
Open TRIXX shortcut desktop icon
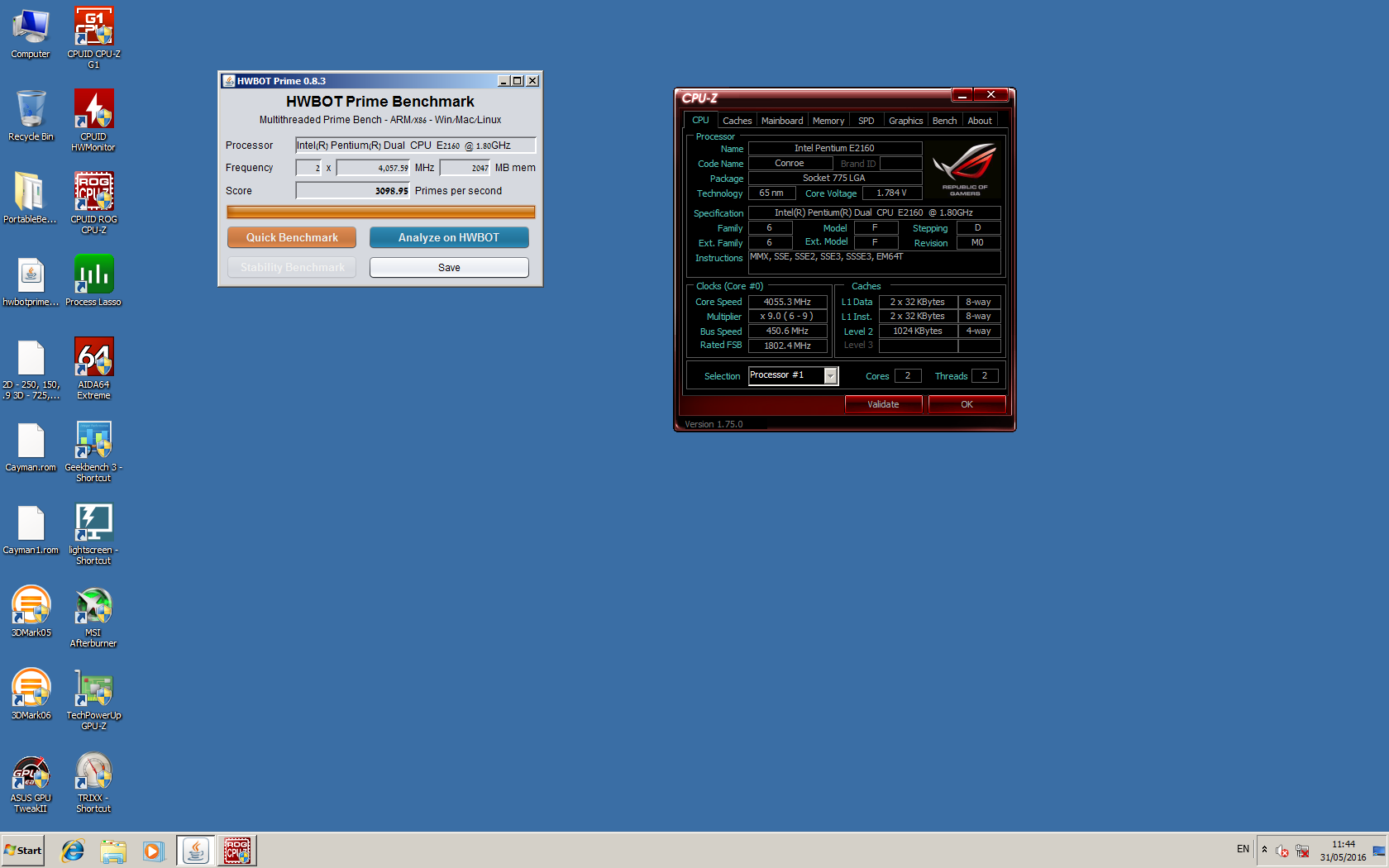[93, 782]
